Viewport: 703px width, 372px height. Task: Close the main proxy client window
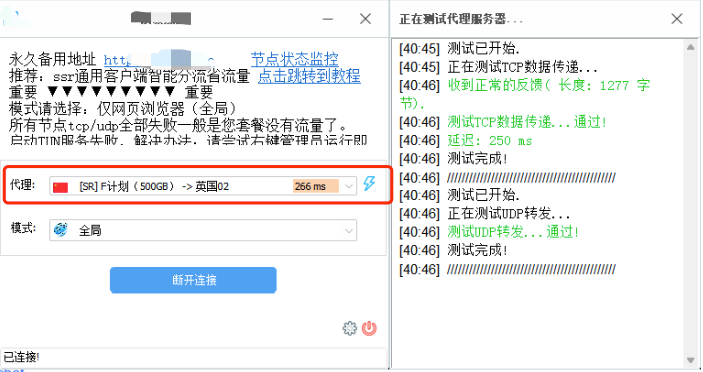click(x=365, y=19)
